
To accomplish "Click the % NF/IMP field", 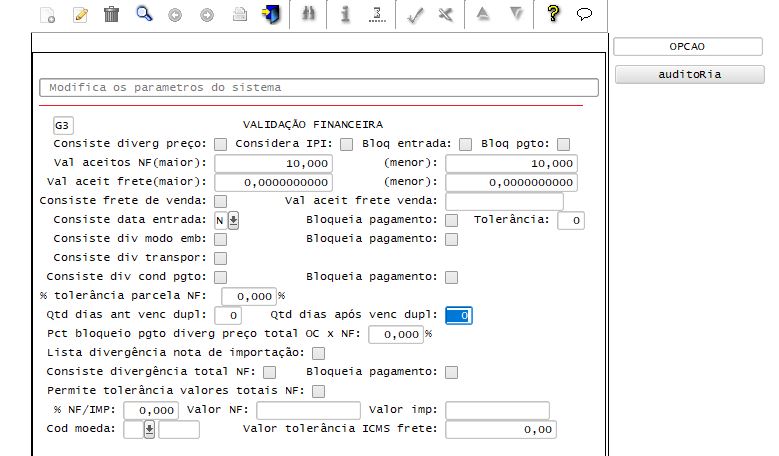I will click(x=151, y=410).
